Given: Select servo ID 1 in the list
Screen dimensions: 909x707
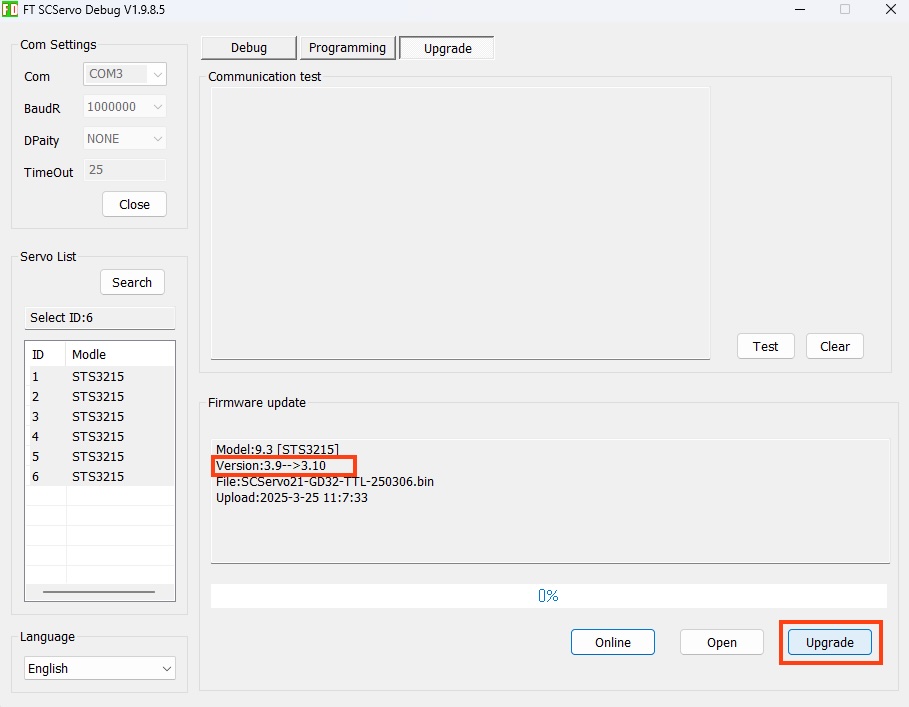Looking at the screenshot, I should (x=98, y=377).
